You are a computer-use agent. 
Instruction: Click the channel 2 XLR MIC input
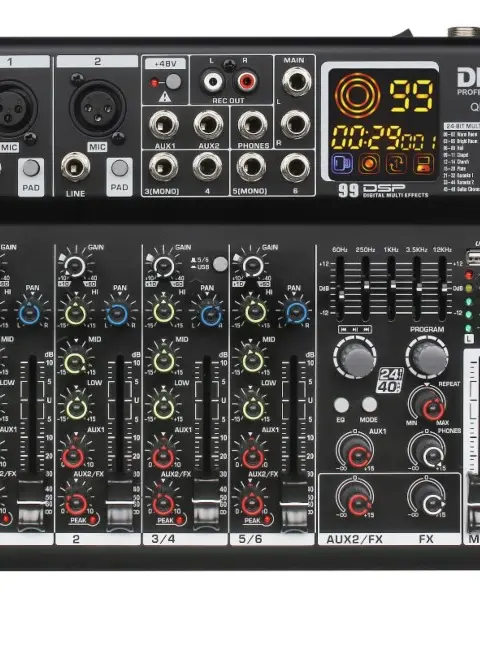[x=97, y=107]
